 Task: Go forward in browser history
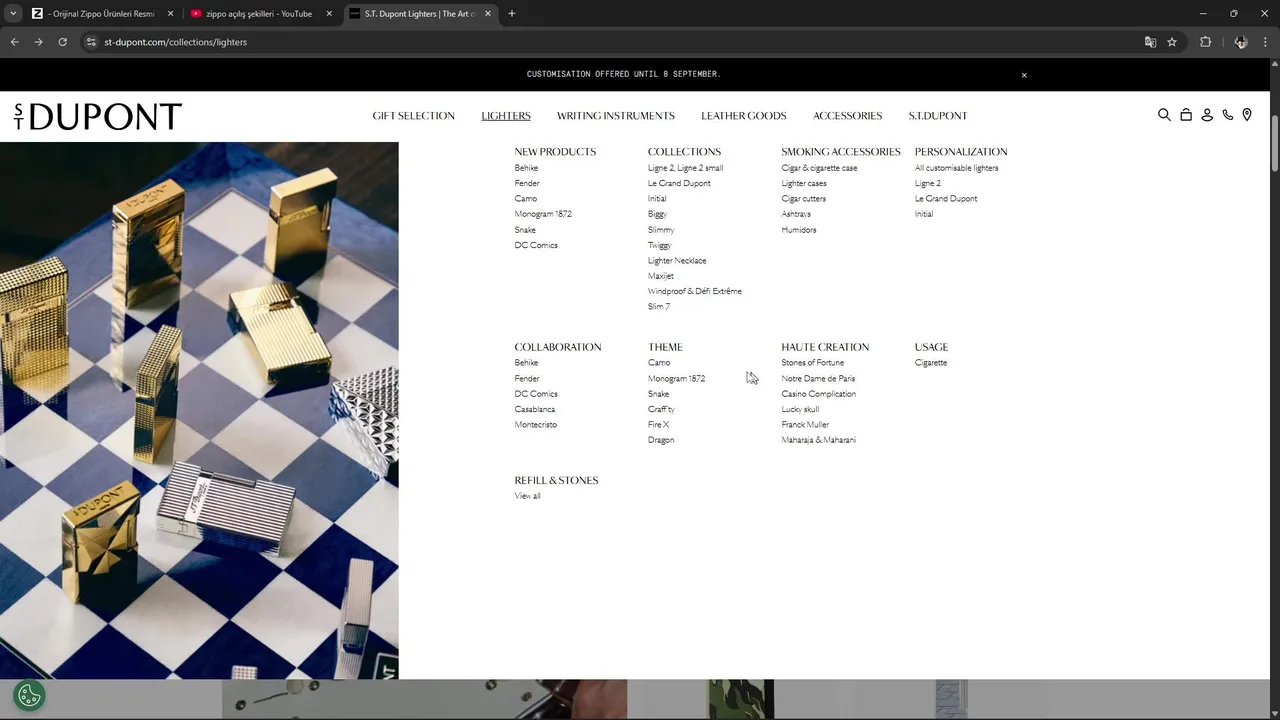pyautogui.click(x=38, y=42)
